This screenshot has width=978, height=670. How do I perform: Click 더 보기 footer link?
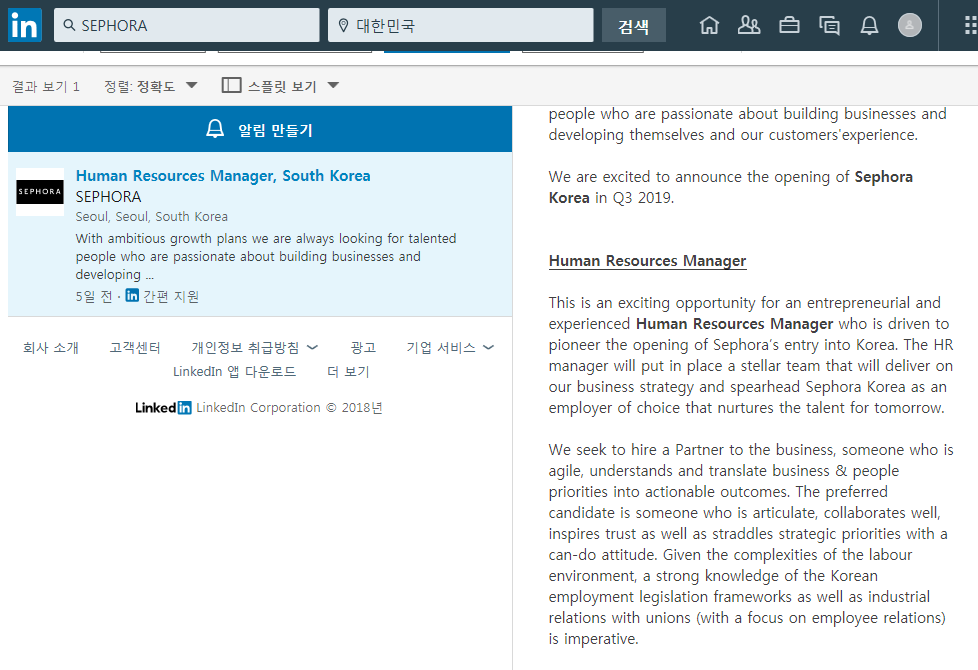(348, 372)
